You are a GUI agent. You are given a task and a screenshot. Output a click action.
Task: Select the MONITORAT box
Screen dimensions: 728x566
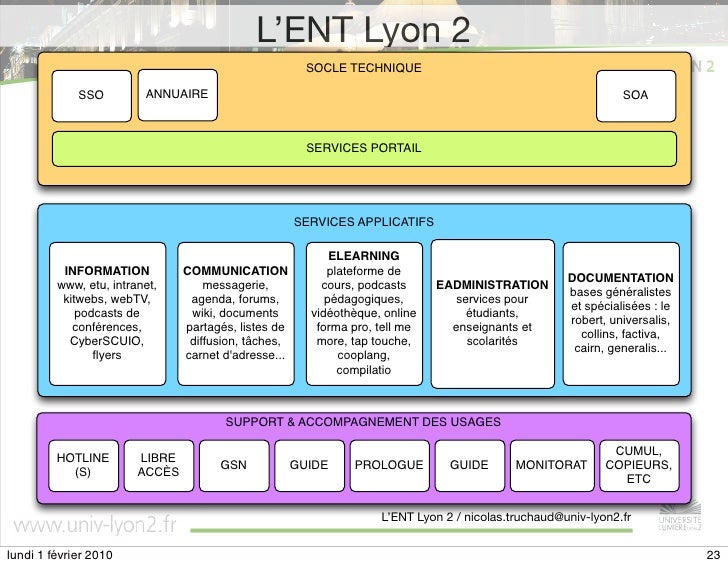552,465
